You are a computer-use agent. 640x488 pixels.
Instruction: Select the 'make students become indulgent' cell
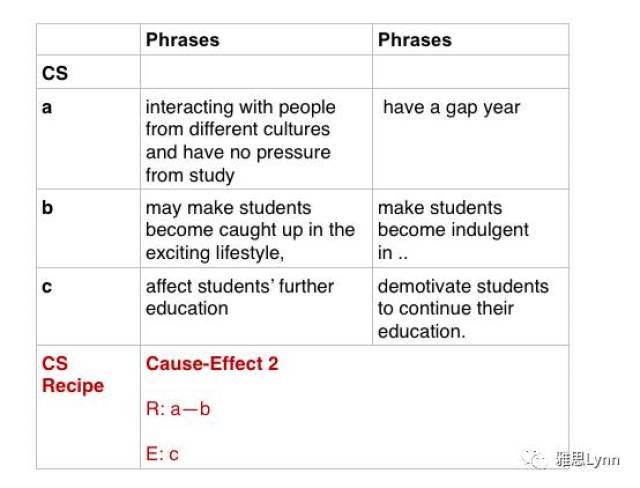click(x=453, y=230)
